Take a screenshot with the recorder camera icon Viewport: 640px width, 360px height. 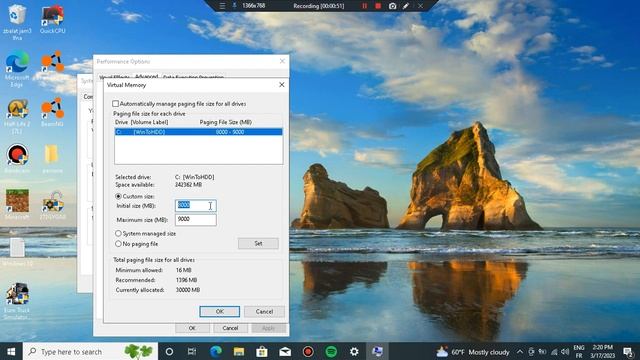392,6
